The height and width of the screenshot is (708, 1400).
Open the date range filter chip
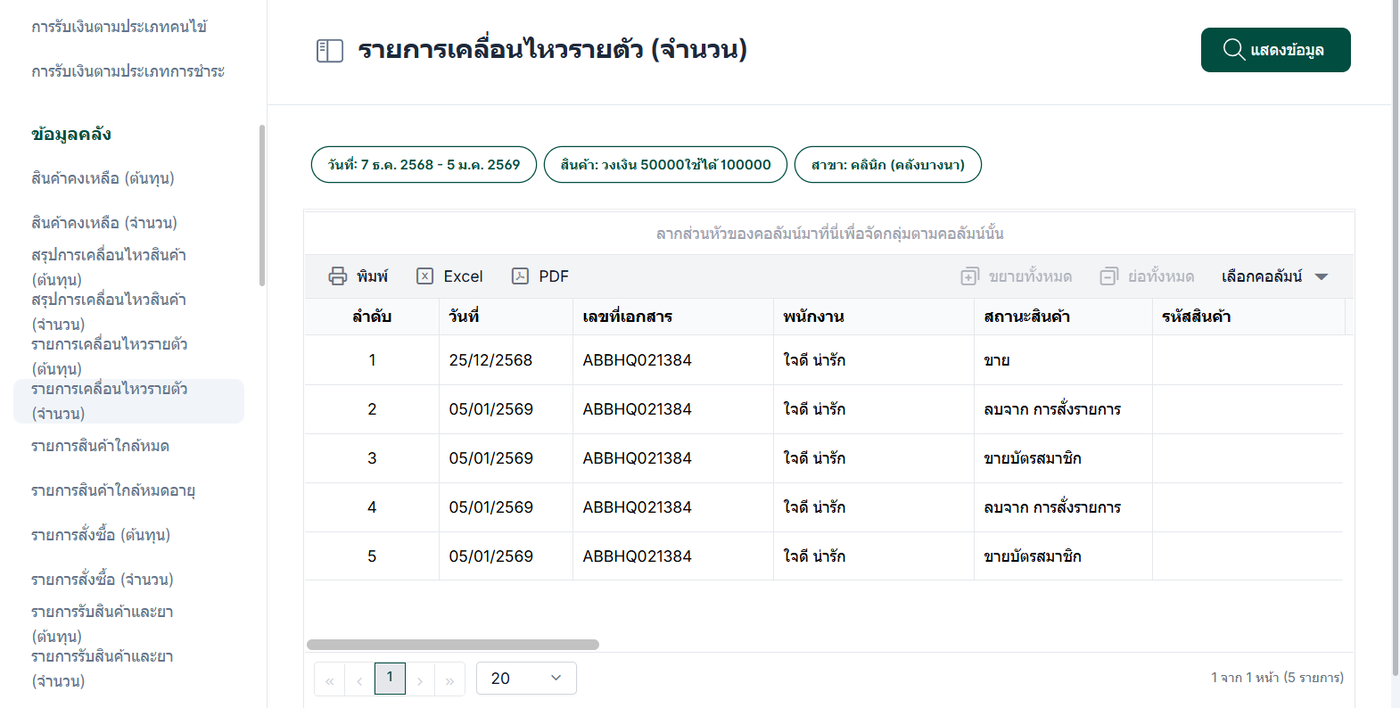[424, 165]
